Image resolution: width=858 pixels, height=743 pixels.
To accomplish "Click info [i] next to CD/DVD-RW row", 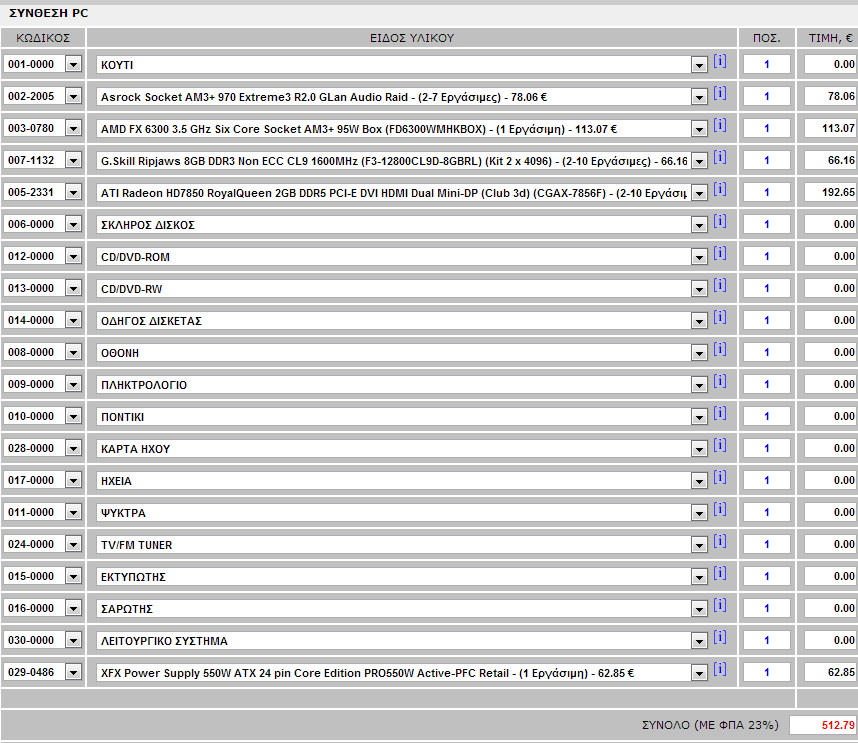I will point(720,286).
